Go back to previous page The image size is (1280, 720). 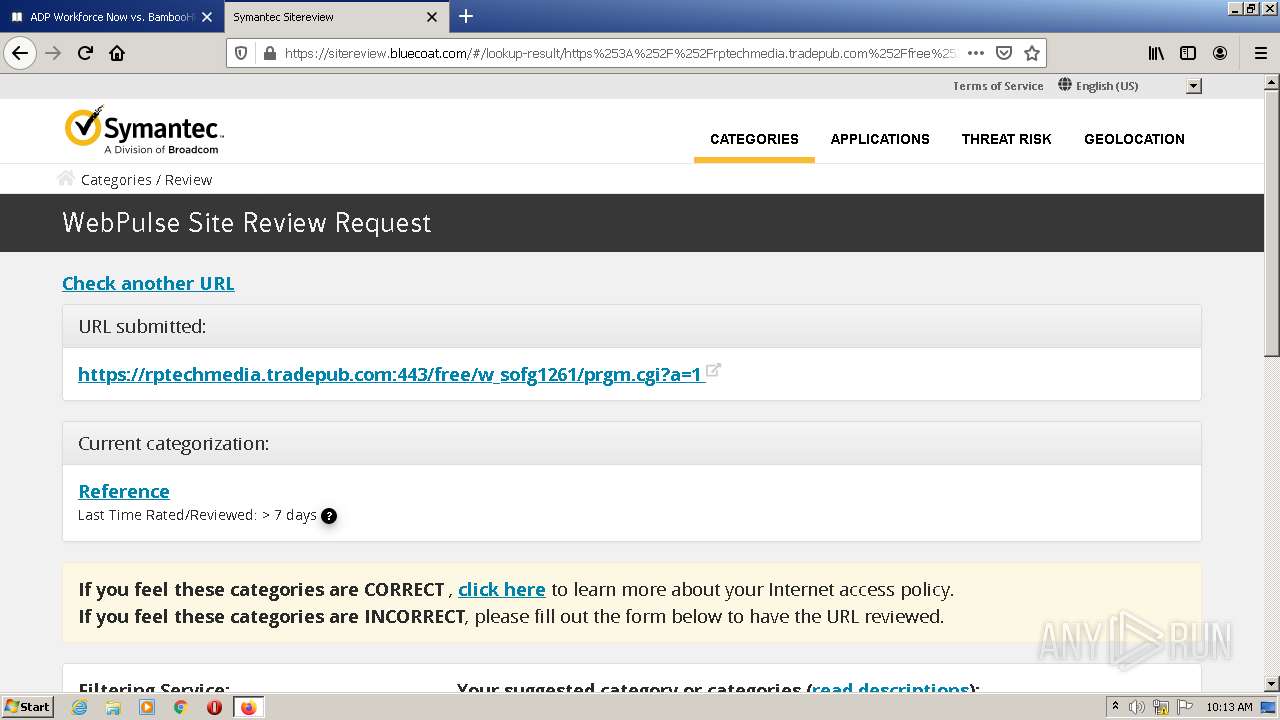tap(20, 53)
